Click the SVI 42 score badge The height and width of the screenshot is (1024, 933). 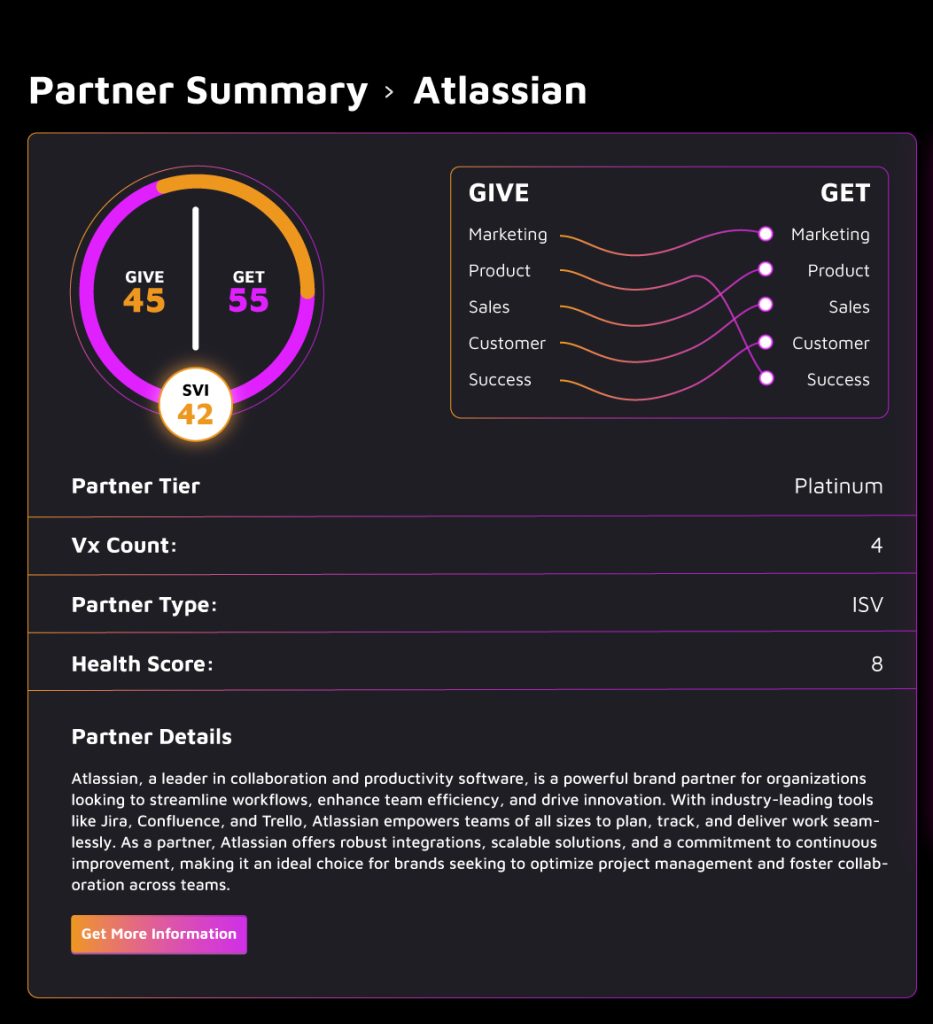pos(196,404)
